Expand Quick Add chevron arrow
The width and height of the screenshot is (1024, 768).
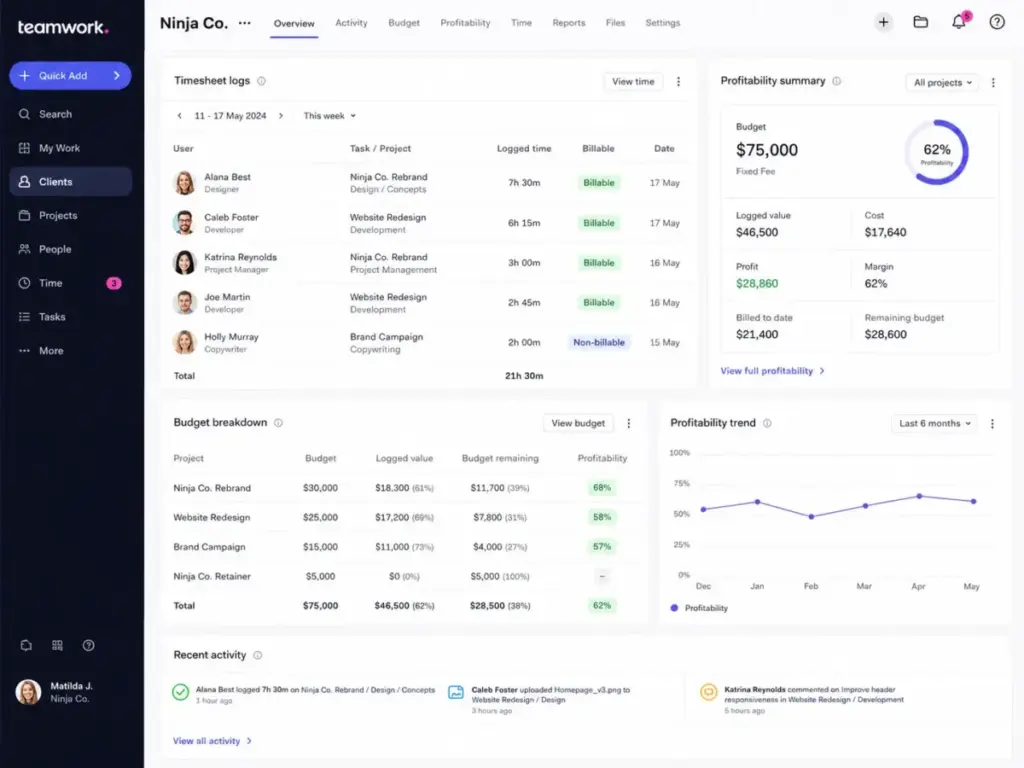pos(117,76)
